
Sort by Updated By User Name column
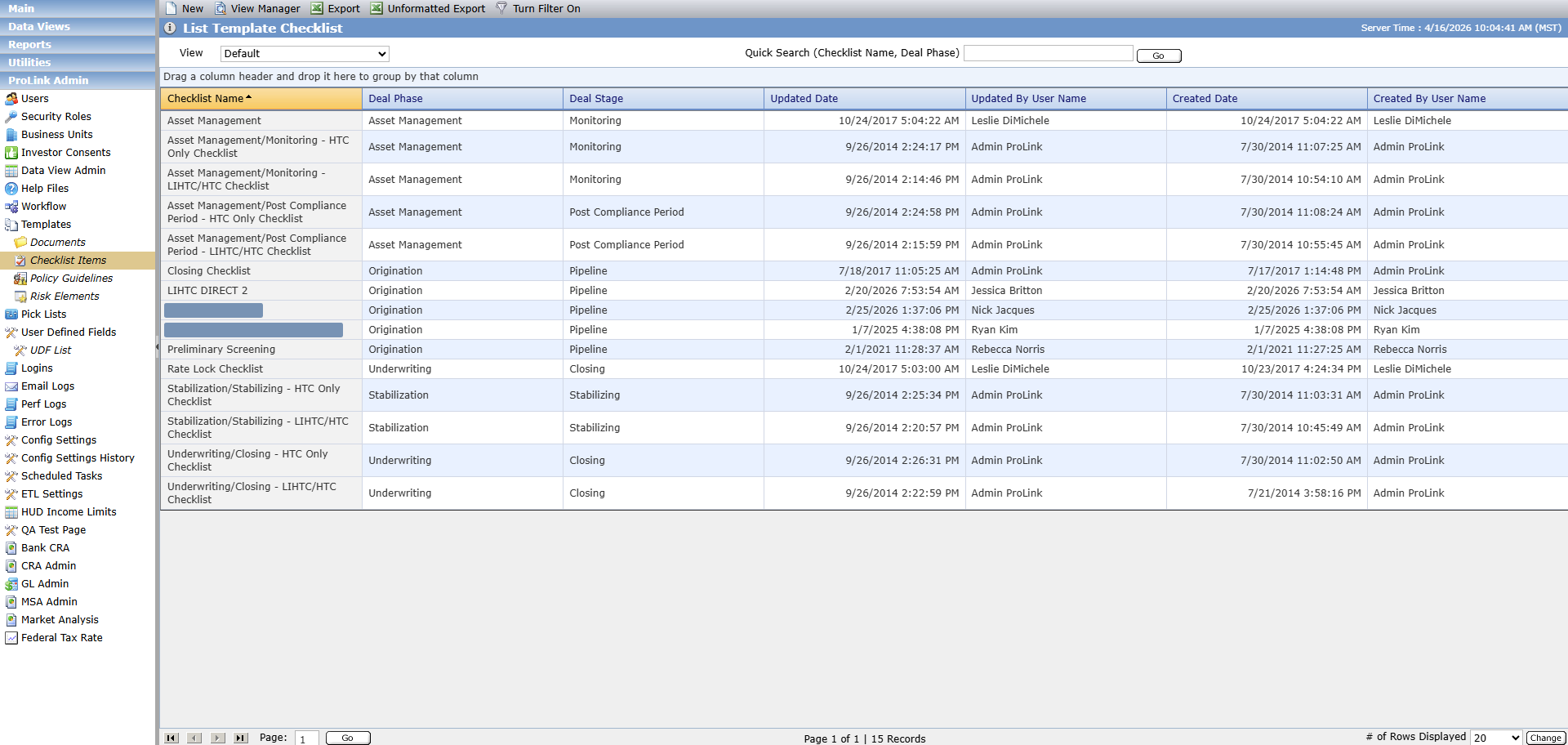tap(1066, 99)
